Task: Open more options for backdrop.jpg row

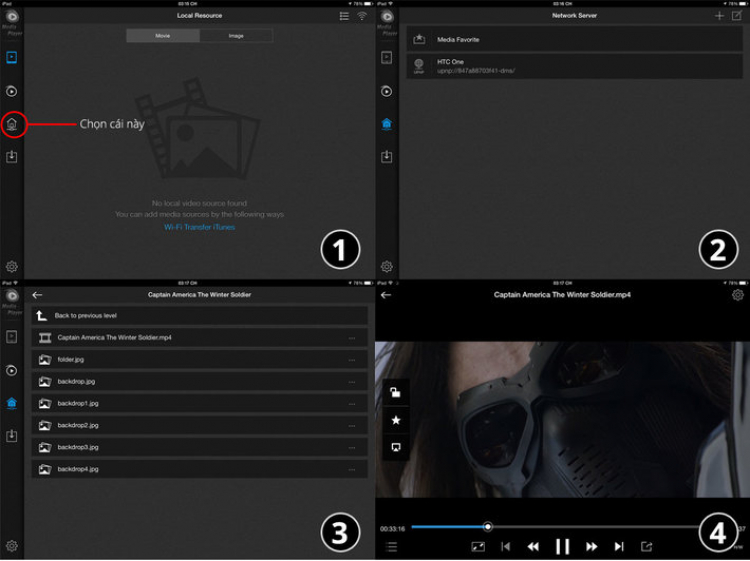Action: tap(352, 382)
